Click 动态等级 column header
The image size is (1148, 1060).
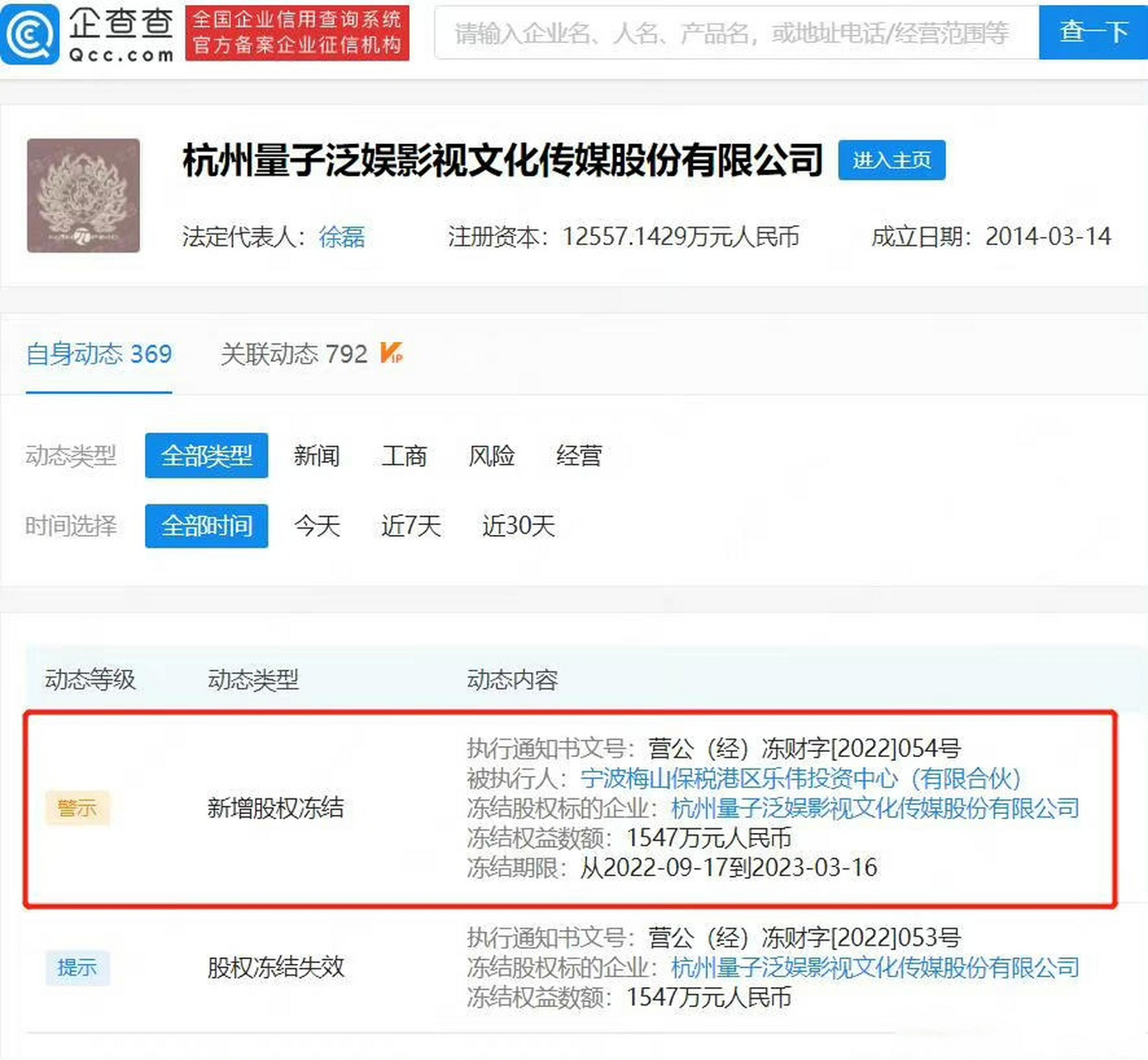(x=90, y=680)
